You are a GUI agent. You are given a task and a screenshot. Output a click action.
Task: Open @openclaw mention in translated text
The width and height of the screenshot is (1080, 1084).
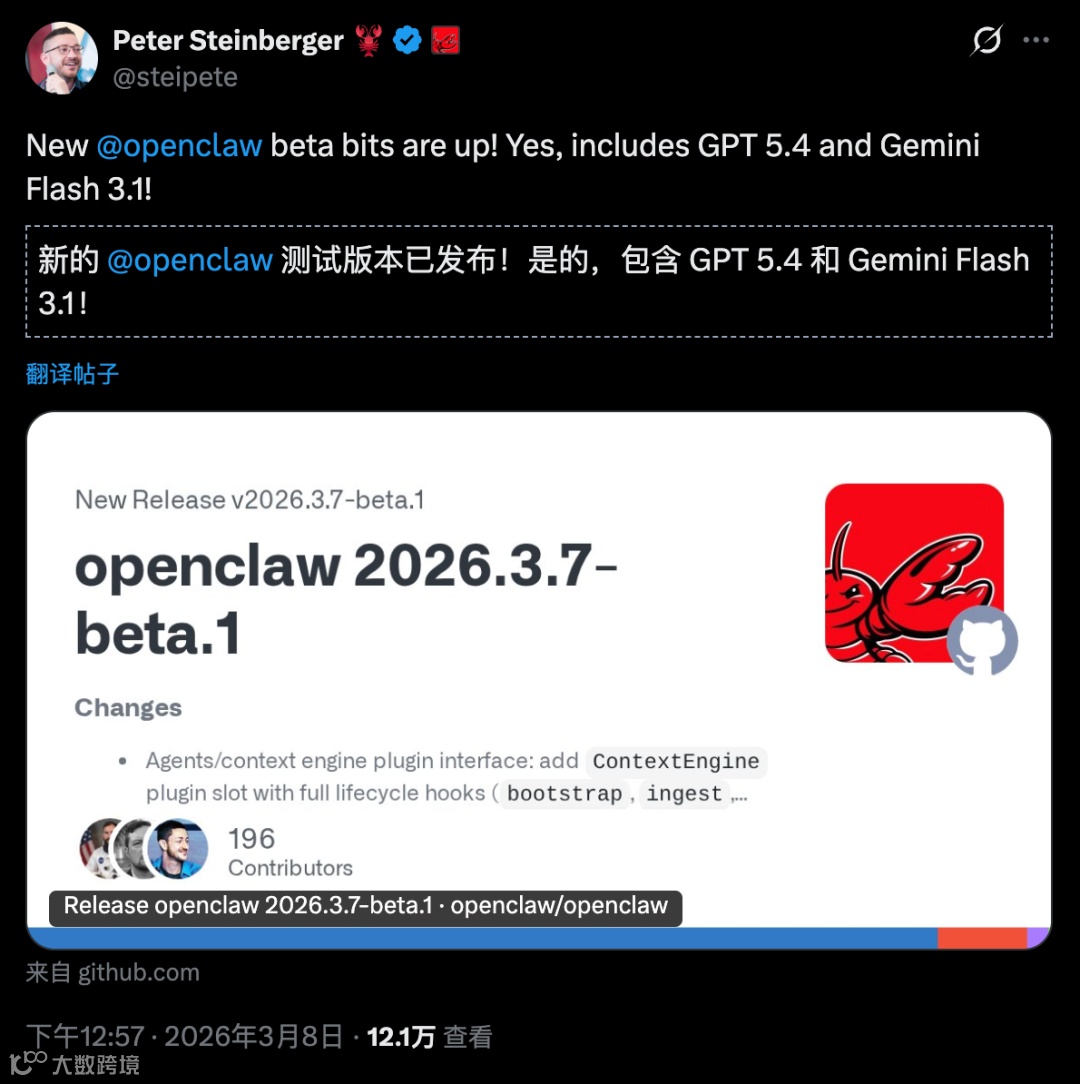pos(190,261)
